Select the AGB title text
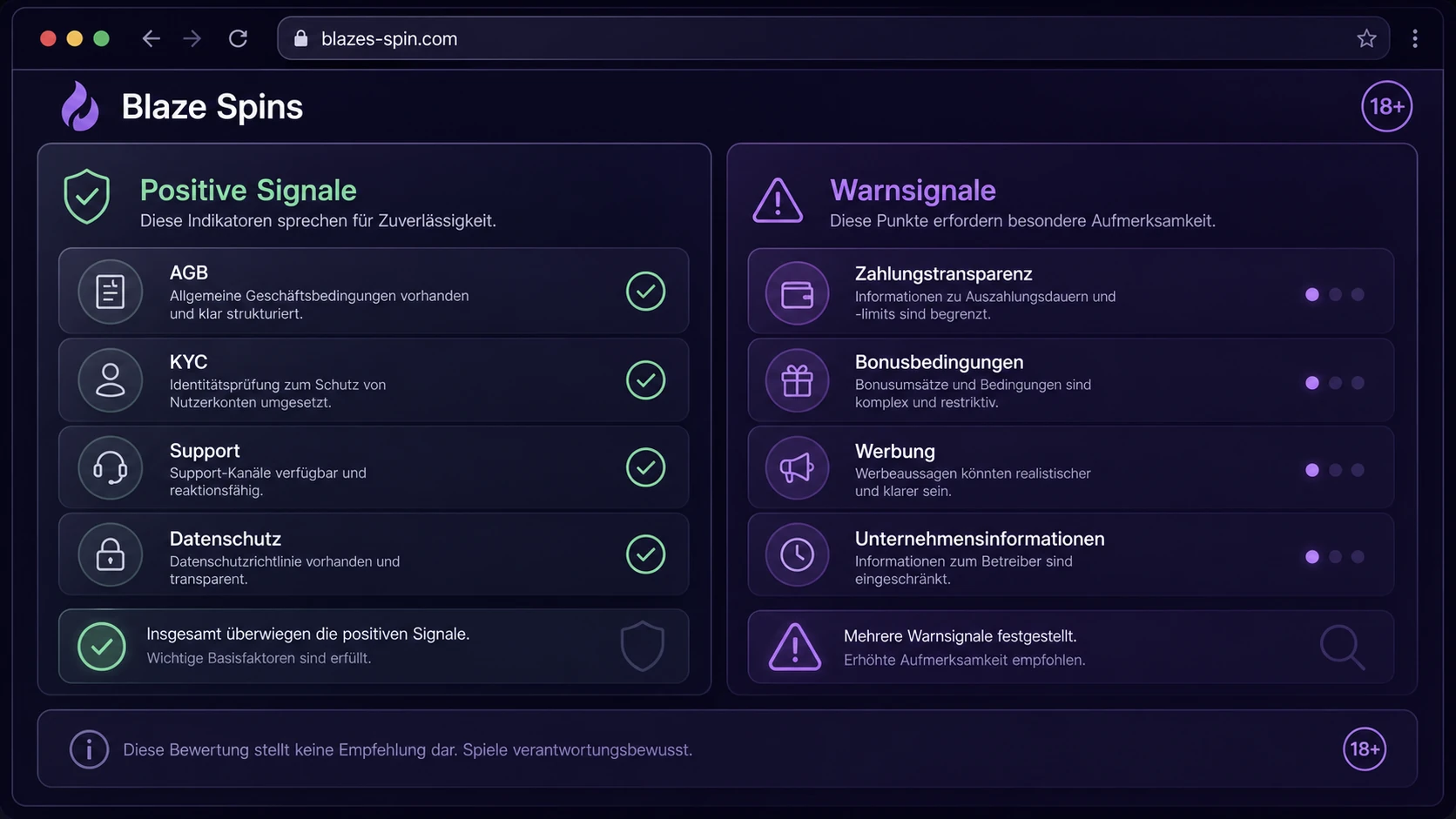1456x819 pixels. pyautogui.click(x=189, y=272)
